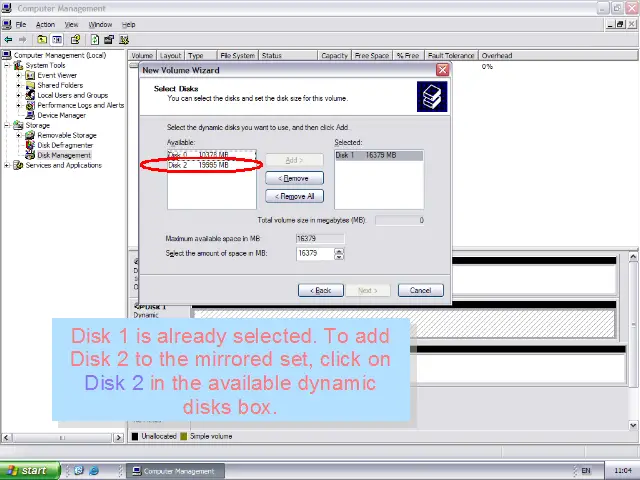The image size is (640, 480).
Task: Click the Back button in wizard
Action: [321, 290]
